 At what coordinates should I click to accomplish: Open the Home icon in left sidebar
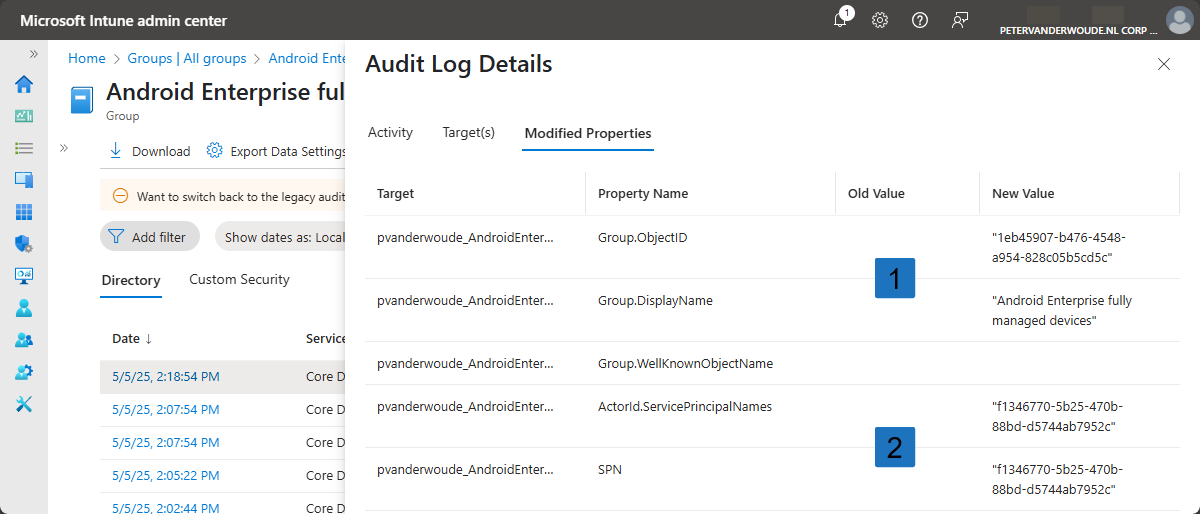coord(24,84)
